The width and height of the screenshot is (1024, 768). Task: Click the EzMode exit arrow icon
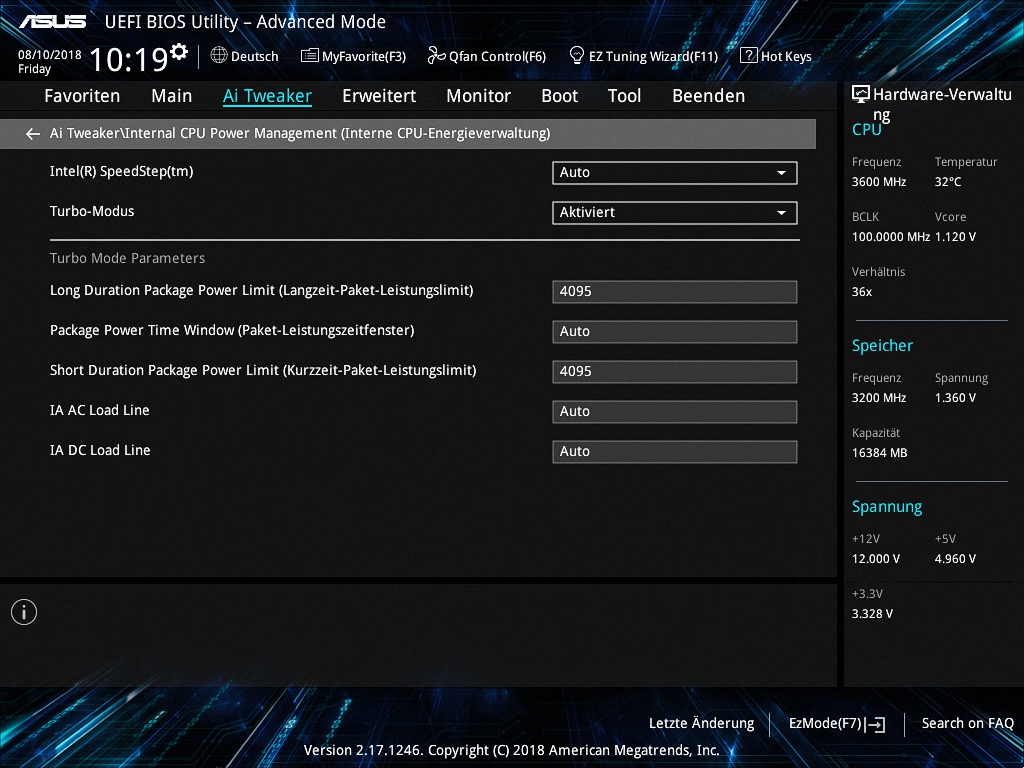click(875, 724)
